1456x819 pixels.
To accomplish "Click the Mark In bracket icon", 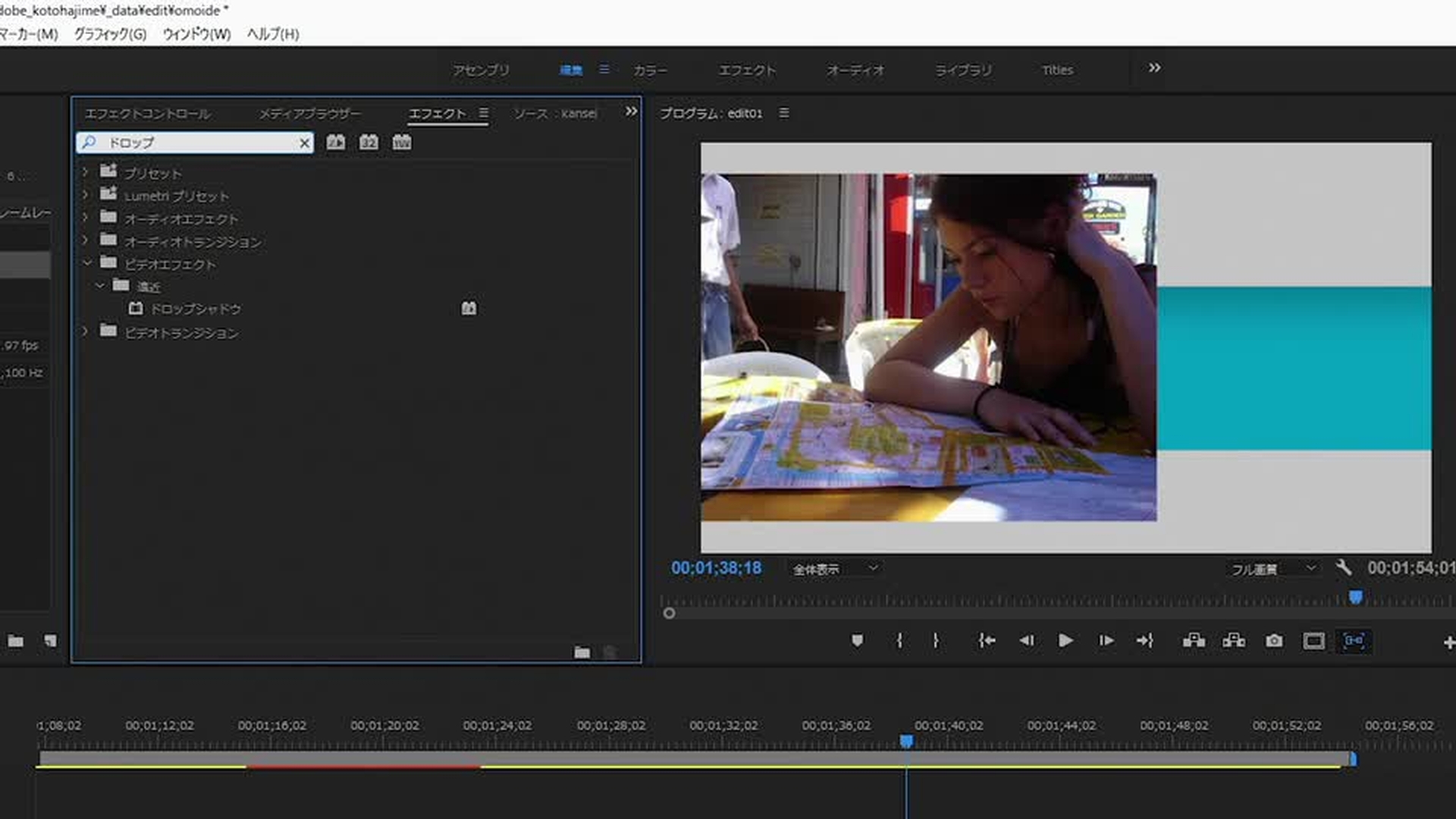I will tap(899, 641).
